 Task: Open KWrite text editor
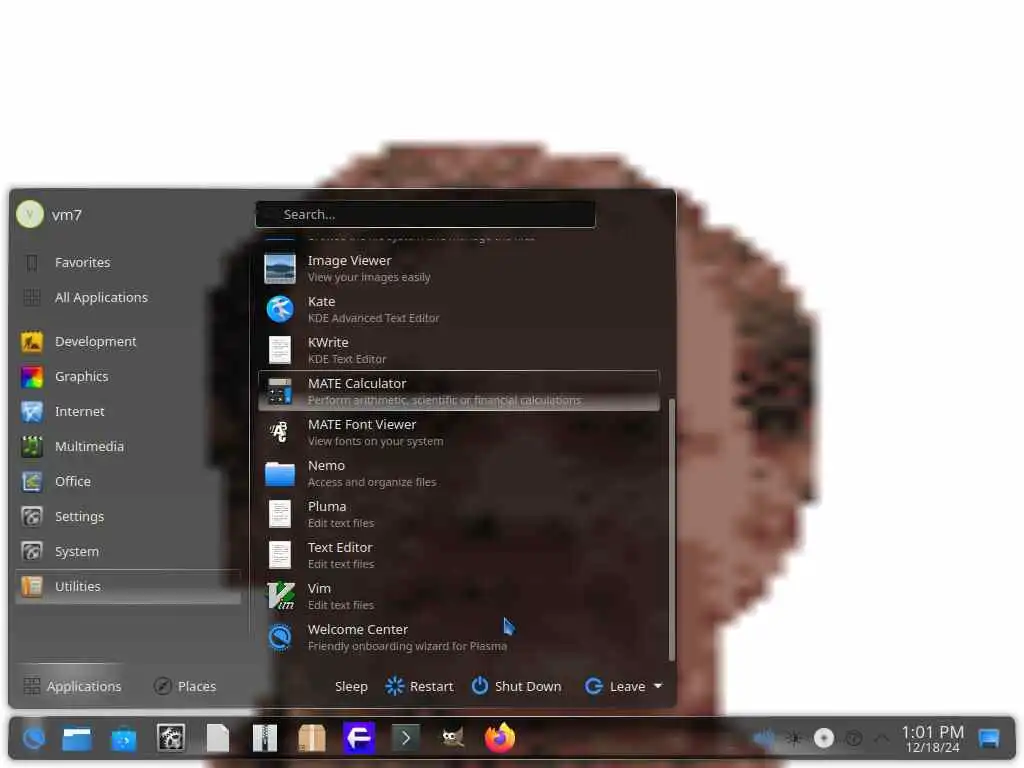tap(458, 351)
